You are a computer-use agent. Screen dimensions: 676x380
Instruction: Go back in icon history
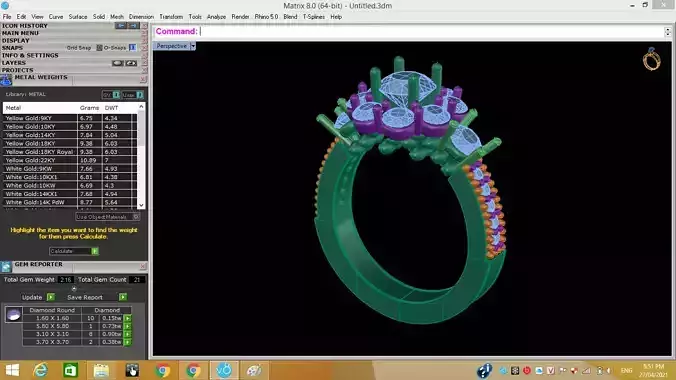coord(121,26)
